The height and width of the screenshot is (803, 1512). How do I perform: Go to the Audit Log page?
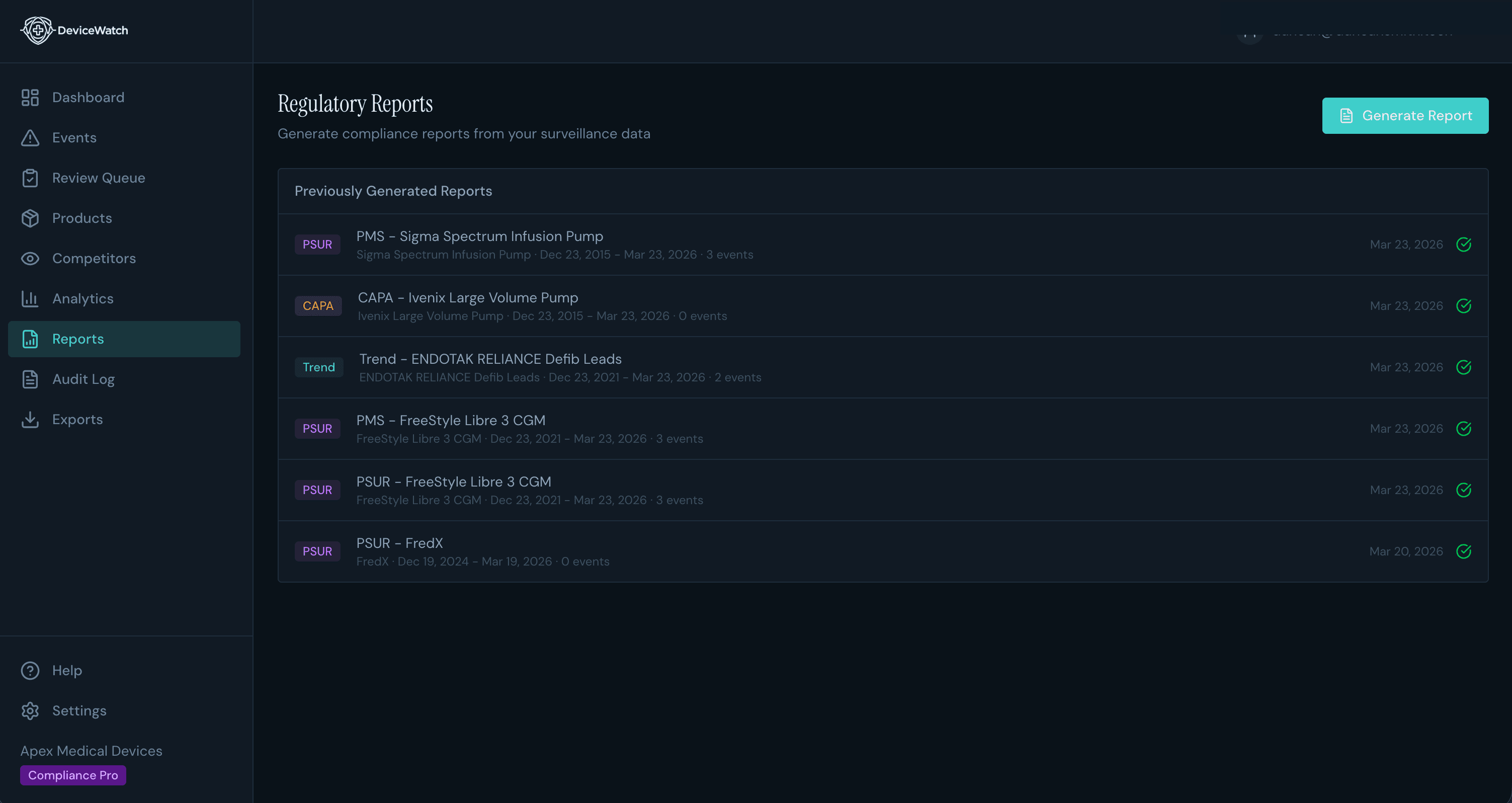click(x=83, y=379)
